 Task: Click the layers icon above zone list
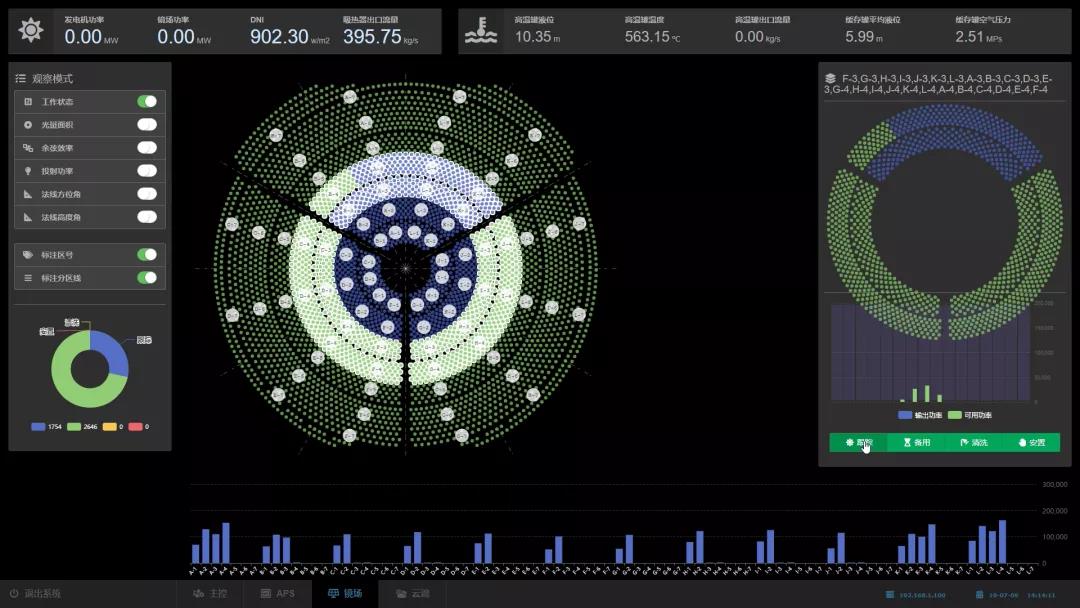click(830, 78)
